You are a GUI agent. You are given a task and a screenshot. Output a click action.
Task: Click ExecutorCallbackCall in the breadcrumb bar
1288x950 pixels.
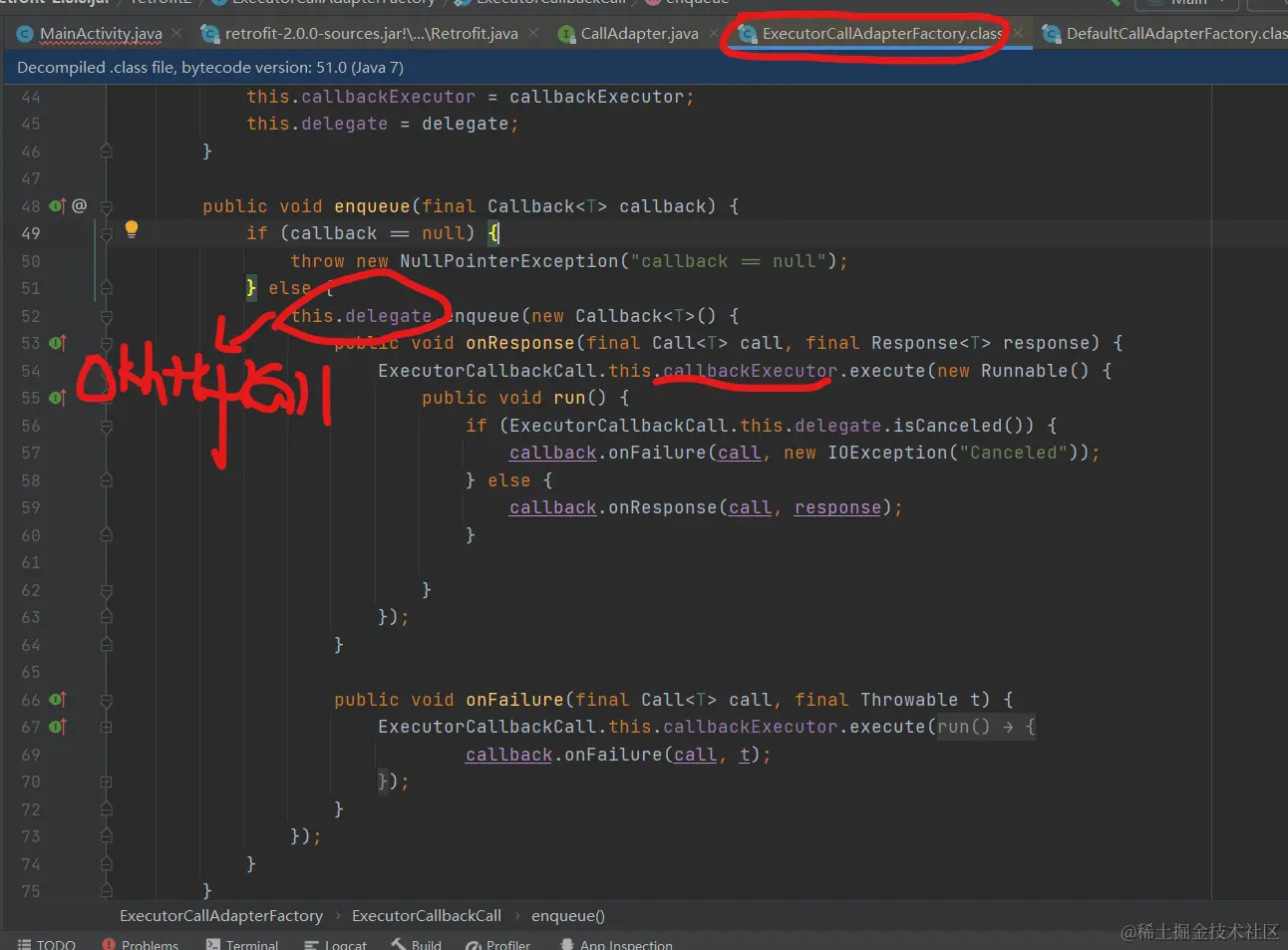(x=427, y=915)
